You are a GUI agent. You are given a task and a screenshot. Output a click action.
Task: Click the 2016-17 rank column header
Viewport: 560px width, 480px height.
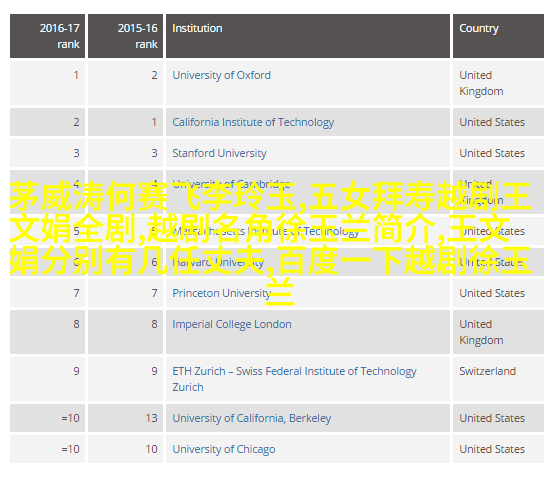click(x=48, y=36)
